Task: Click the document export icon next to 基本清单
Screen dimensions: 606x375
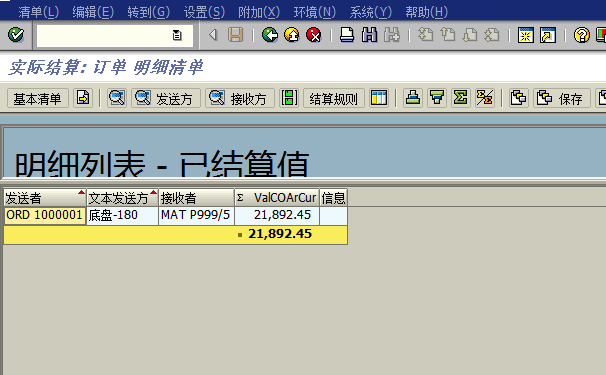Action: [83, 98]
